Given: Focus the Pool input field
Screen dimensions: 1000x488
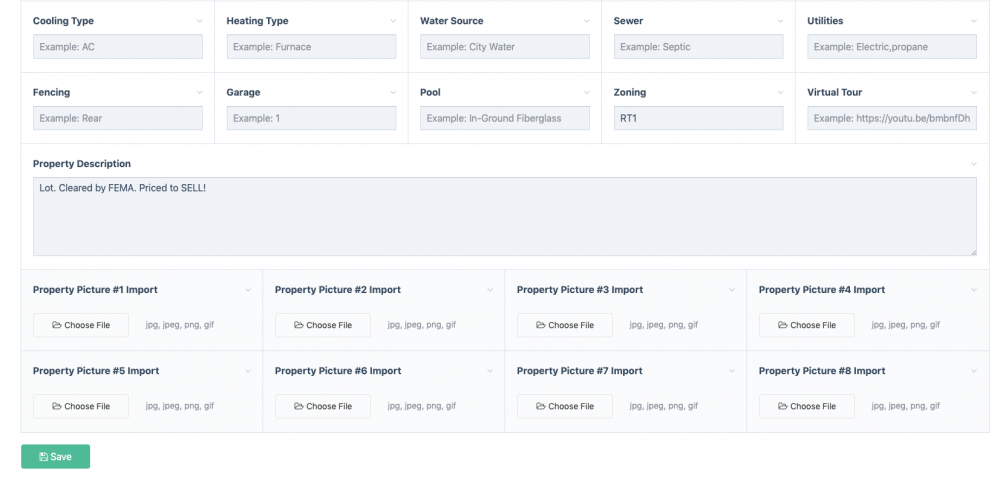Looking at the screenshot, I should (x=504, y=118).
